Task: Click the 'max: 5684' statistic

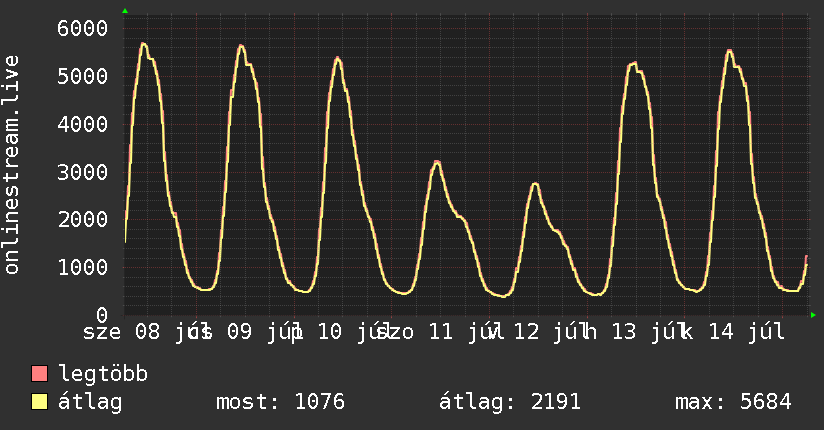Action: tap(733, 402)
